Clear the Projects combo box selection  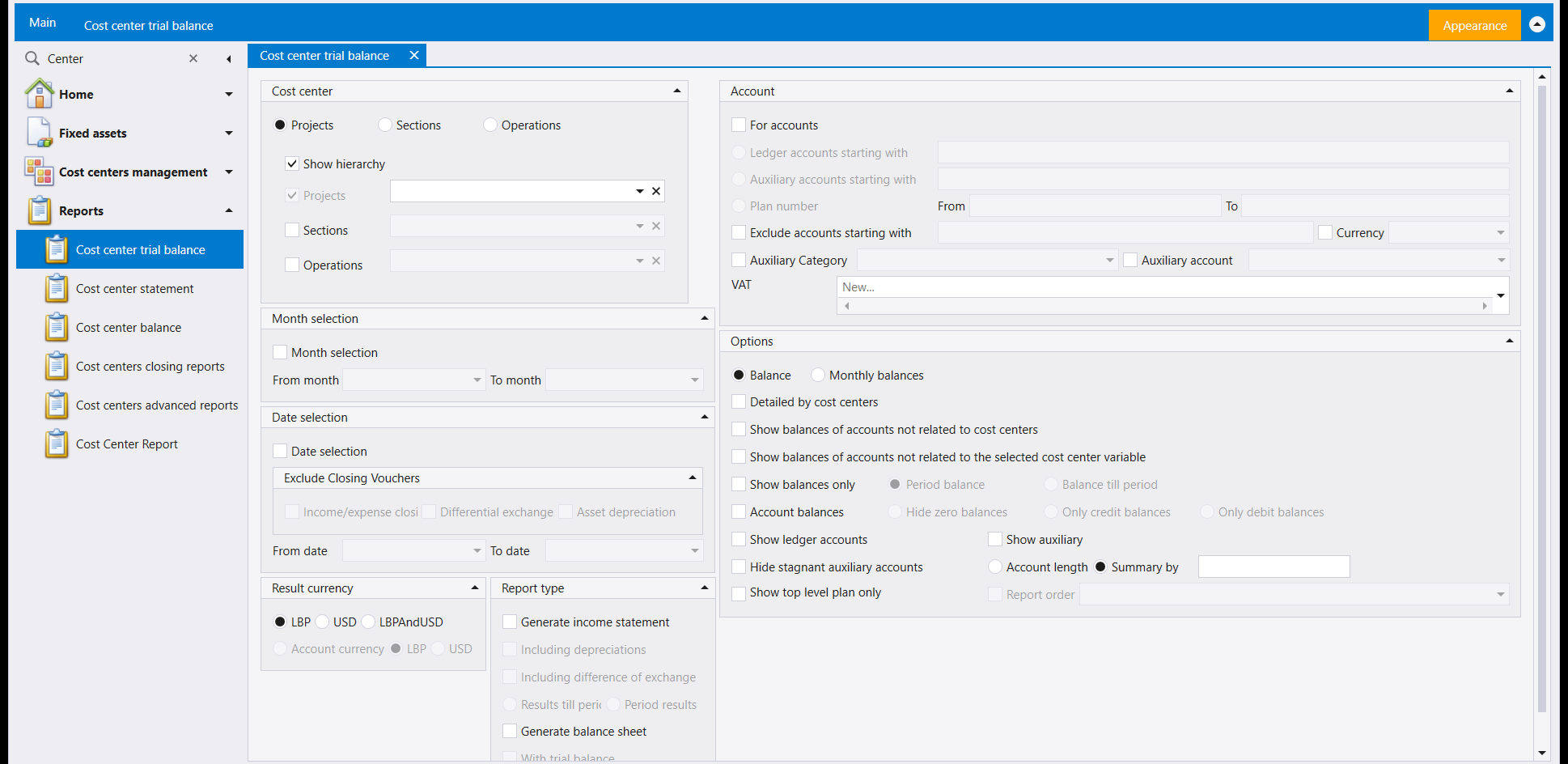(656, 191)
